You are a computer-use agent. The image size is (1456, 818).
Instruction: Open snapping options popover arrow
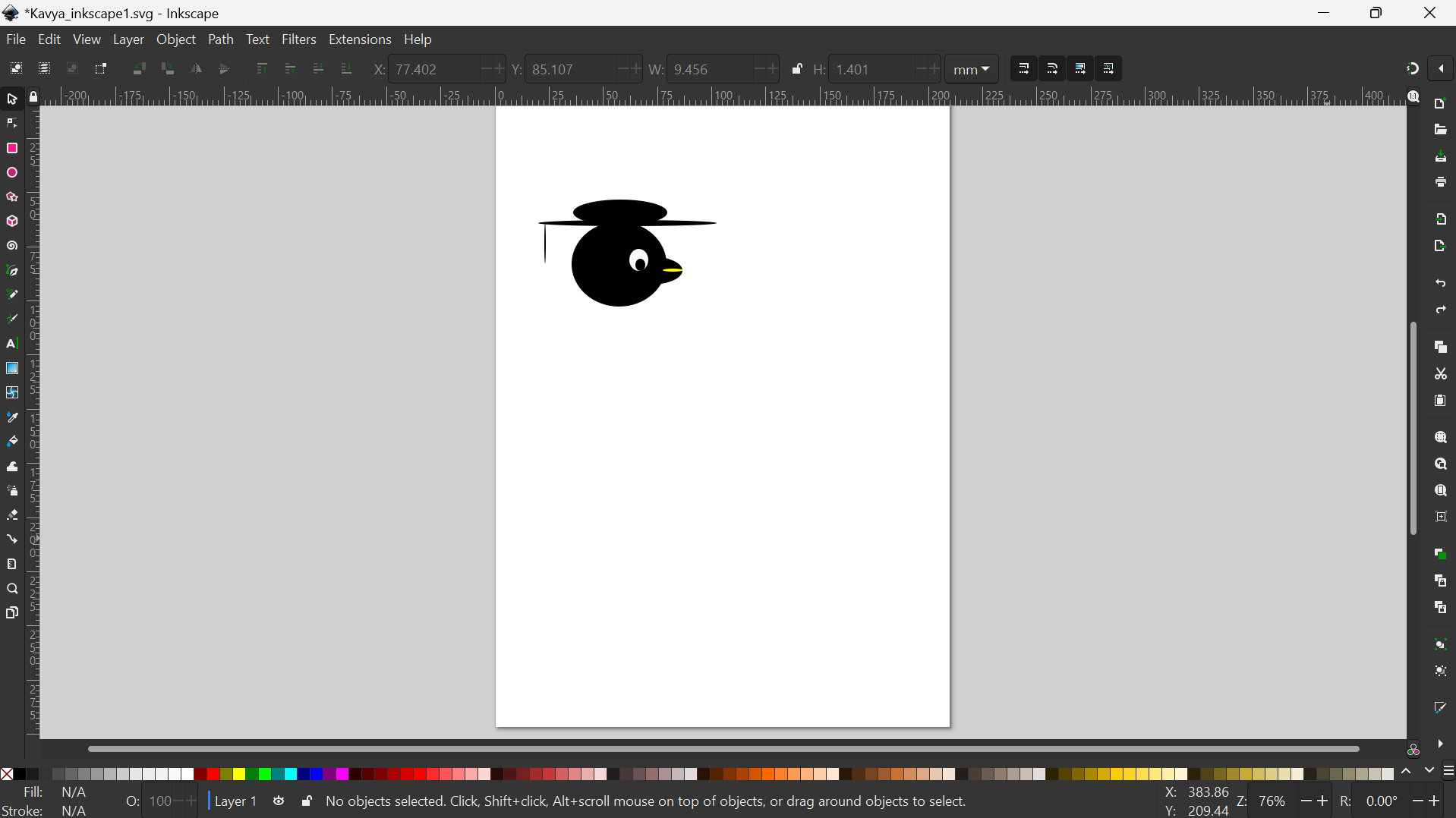click(x=1442, y=69)
